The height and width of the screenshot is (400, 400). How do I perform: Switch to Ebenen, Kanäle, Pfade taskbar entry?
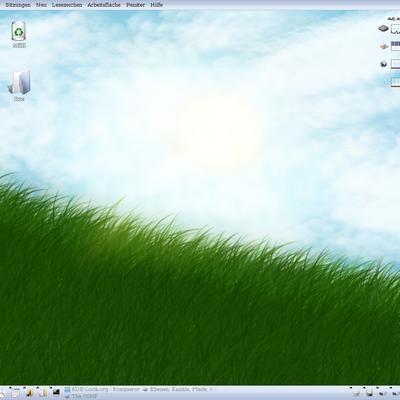coord(179,389)
